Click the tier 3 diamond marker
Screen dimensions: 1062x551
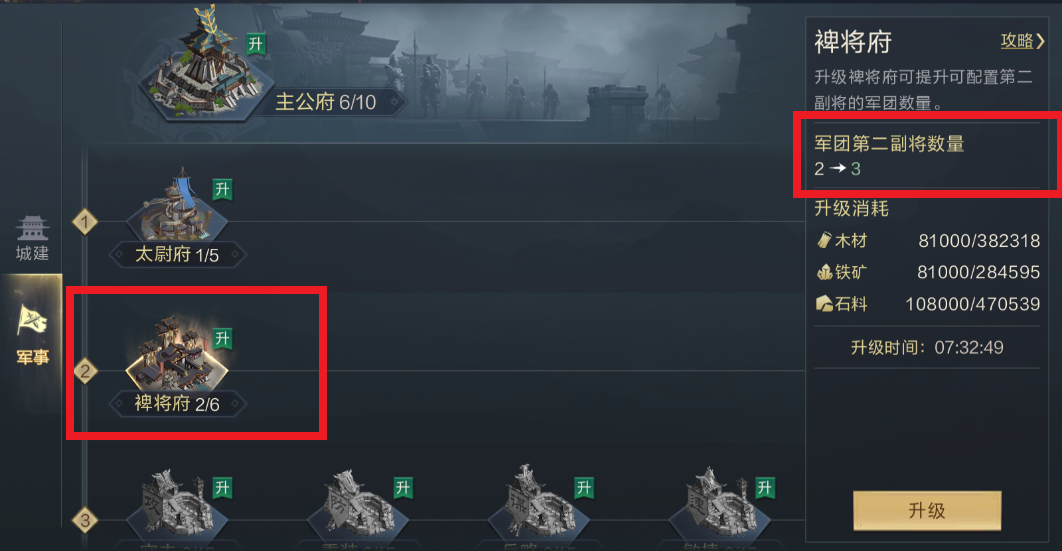[85, 521]
